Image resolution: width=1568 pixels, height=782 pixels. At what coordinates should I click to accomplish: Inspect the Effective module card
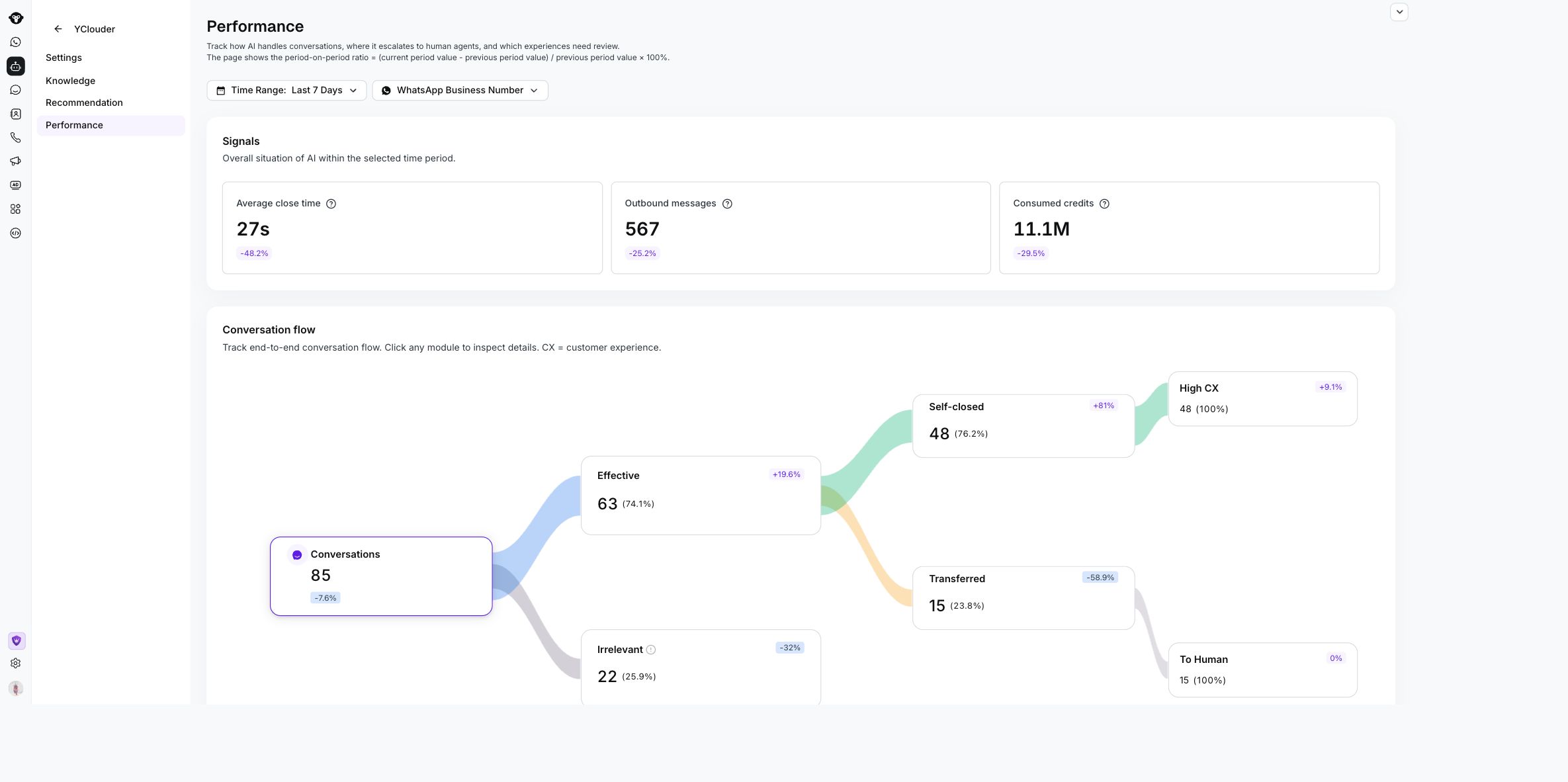pyautogui.click(x=701, y=496)
